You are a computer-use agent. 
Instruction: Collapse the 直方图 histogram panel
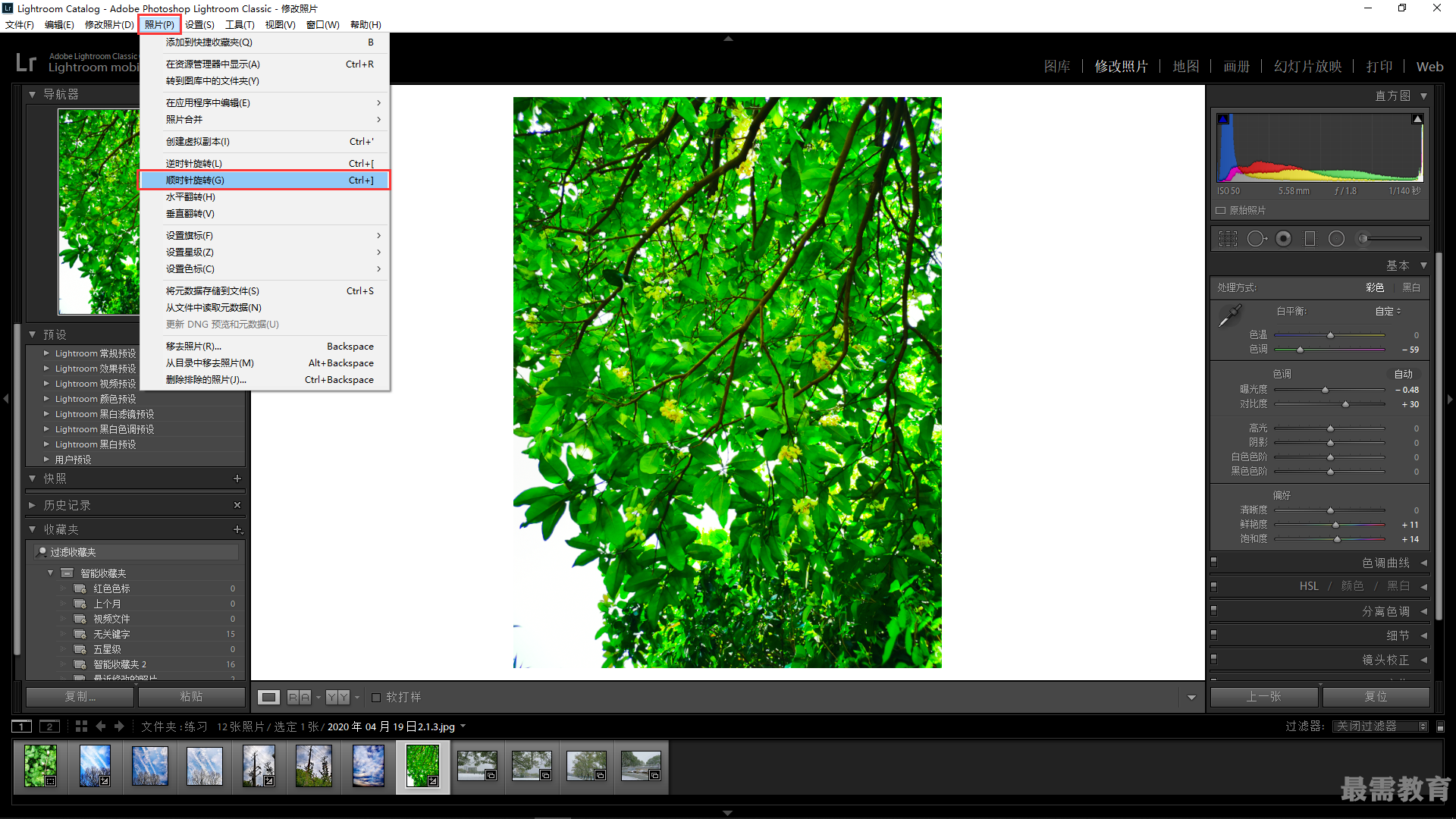(x=1424, y=96)
